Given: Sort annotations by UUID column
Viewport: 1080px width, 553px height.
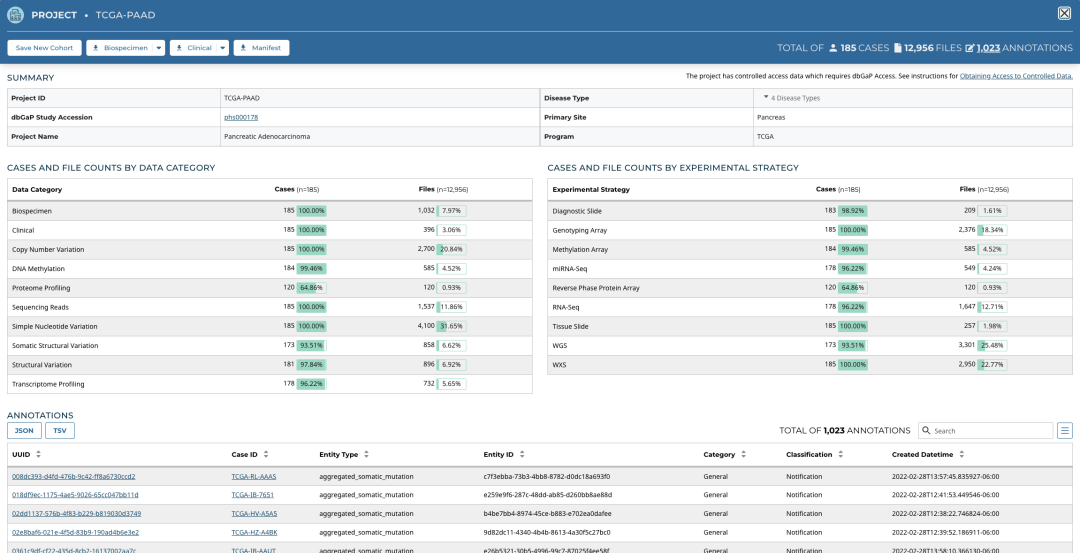Looking at the screenshot, I should tap(39, 455).
